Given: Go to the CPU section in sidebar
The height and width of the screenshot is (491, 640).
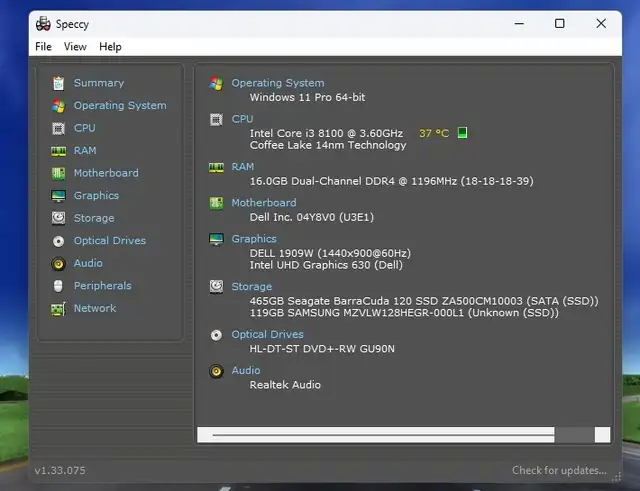Looking at the screenshot, I should point(84,128).
